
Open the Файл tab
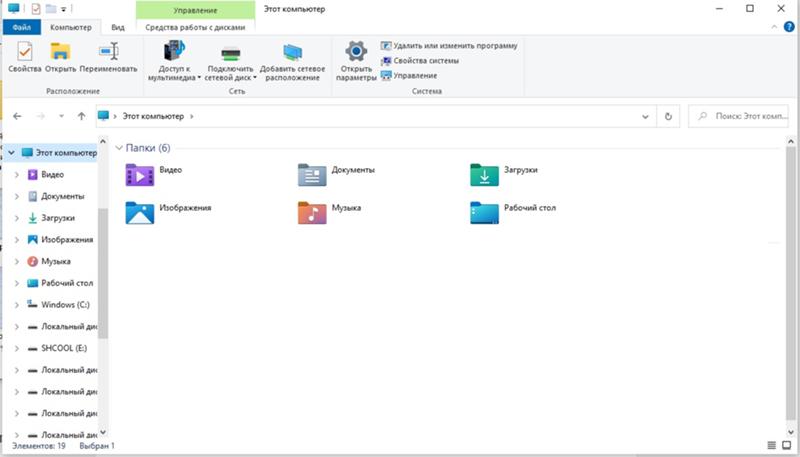click(x=21, y=28)
